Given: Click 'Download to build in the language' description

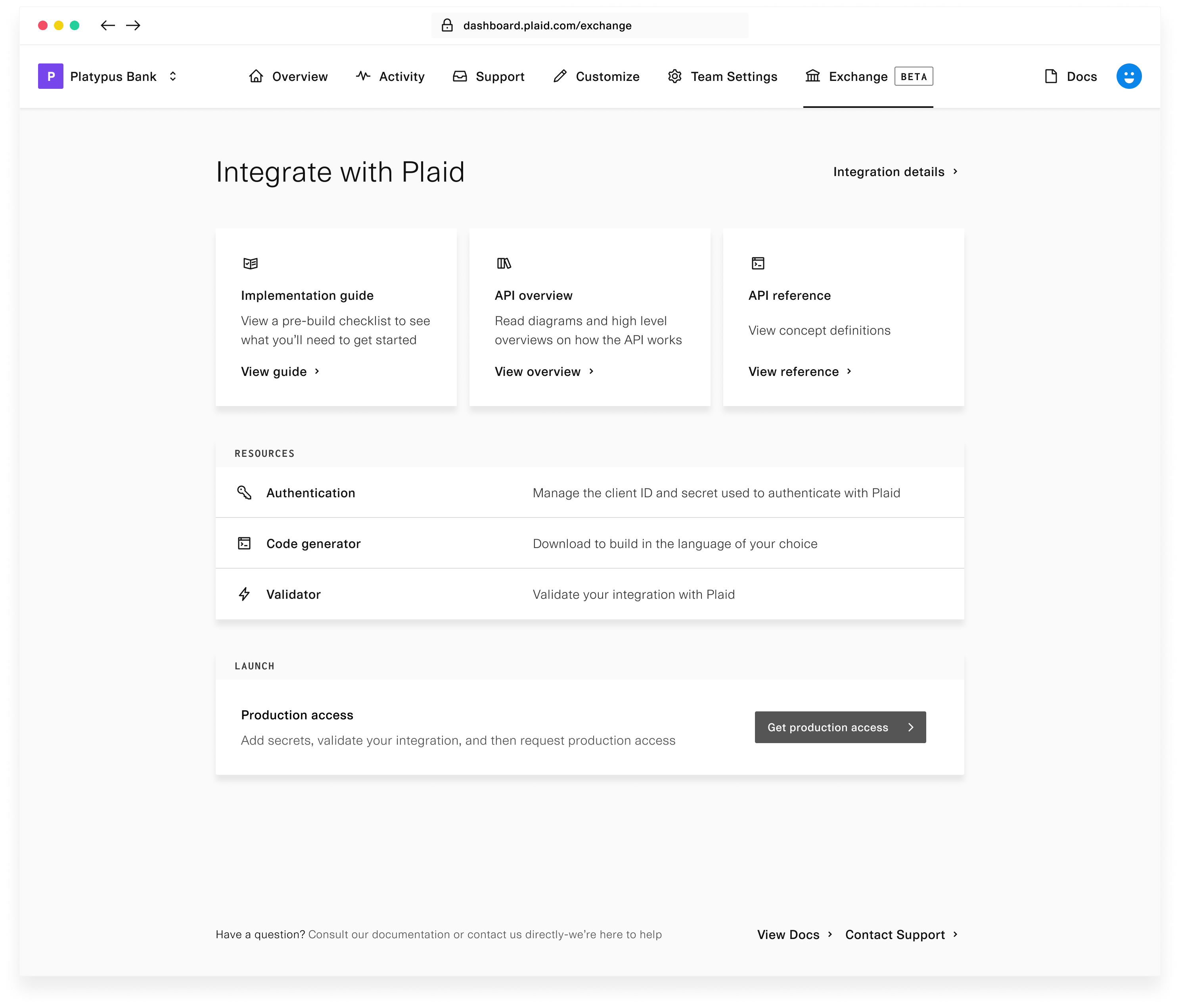Looking at the screenshot, I should tap(675, 544).
